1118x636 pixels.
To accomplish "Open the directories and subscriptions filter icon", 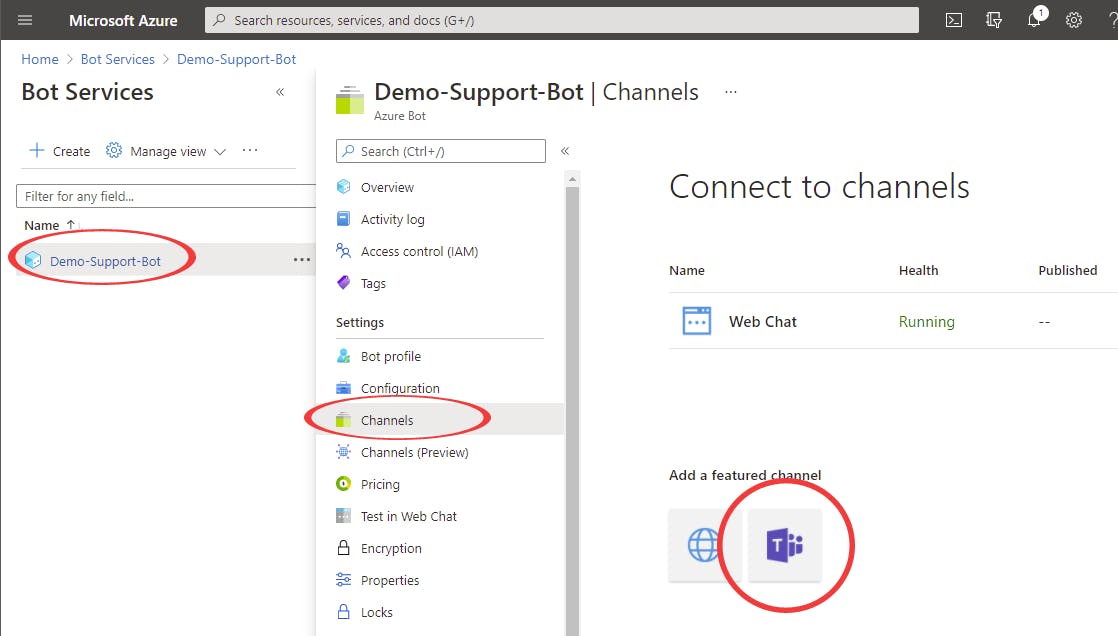I will pos(994,20).
